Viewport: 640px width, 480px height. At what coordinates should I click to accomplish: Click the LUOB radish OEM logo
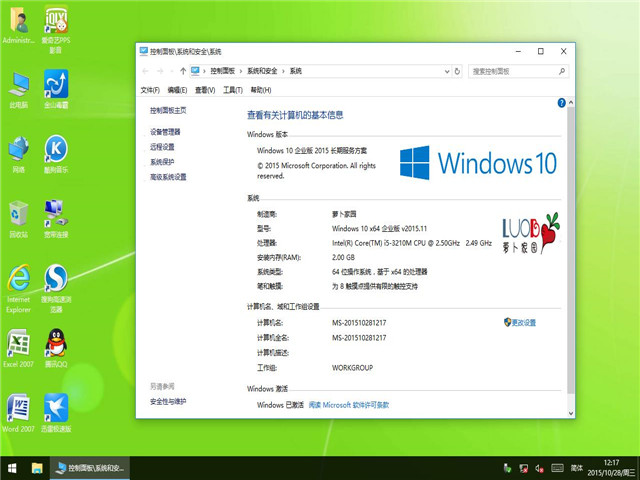pos(531,233)
